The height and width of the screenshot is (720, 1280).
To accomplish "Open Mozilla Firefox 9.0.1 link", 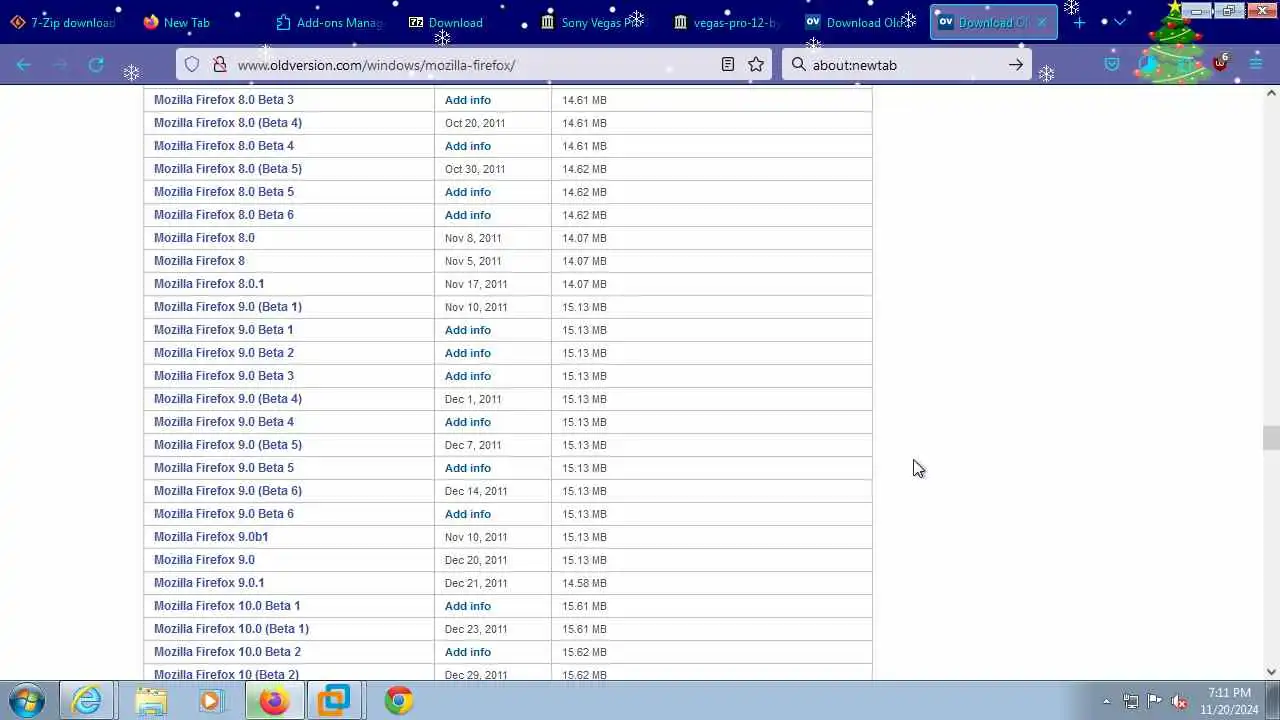I will [x=209, y=583].
